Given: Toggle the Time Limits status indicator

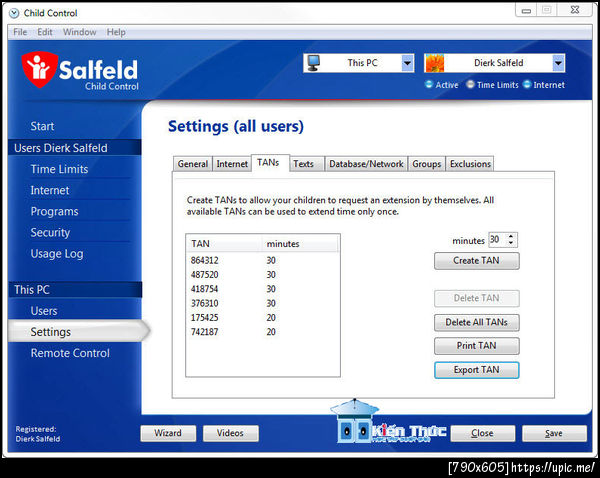Looking at the screenshot, I should (x=470, y=84).
